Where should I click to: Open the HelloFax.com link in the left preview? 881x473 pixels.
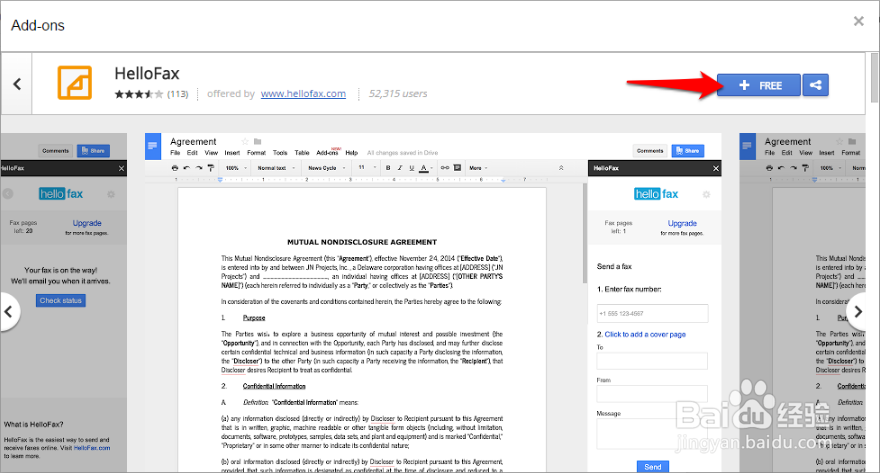pos(92,448)
